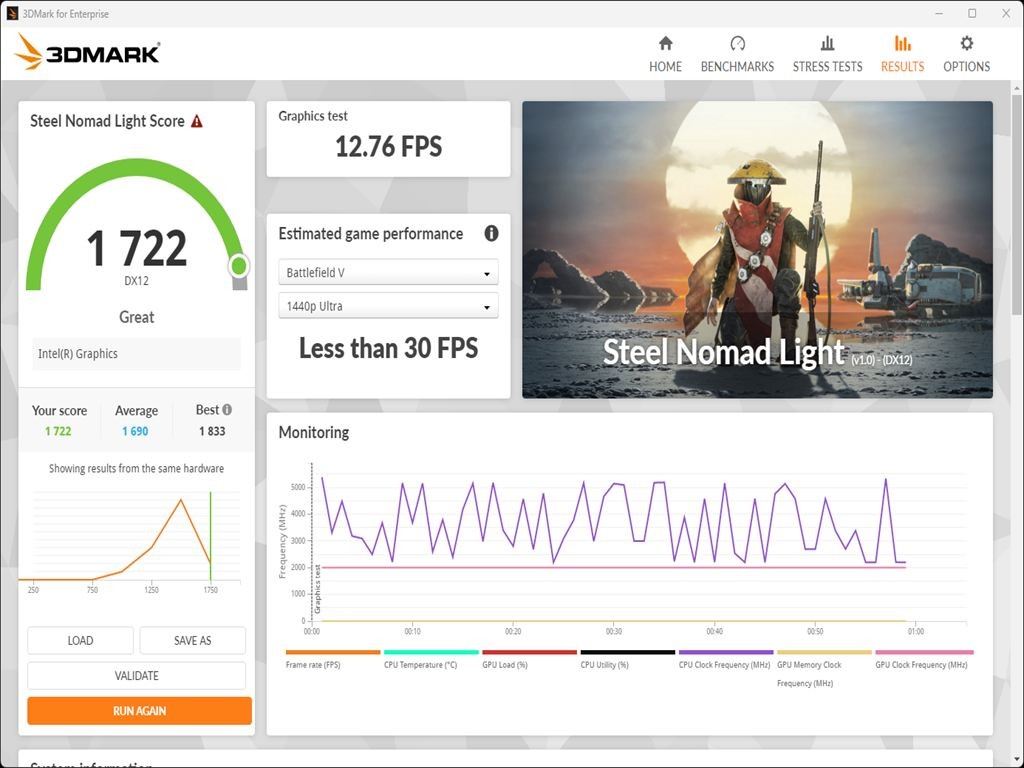
Task: Open the Stress Tests chart icon
Action: tap(827, 43)
